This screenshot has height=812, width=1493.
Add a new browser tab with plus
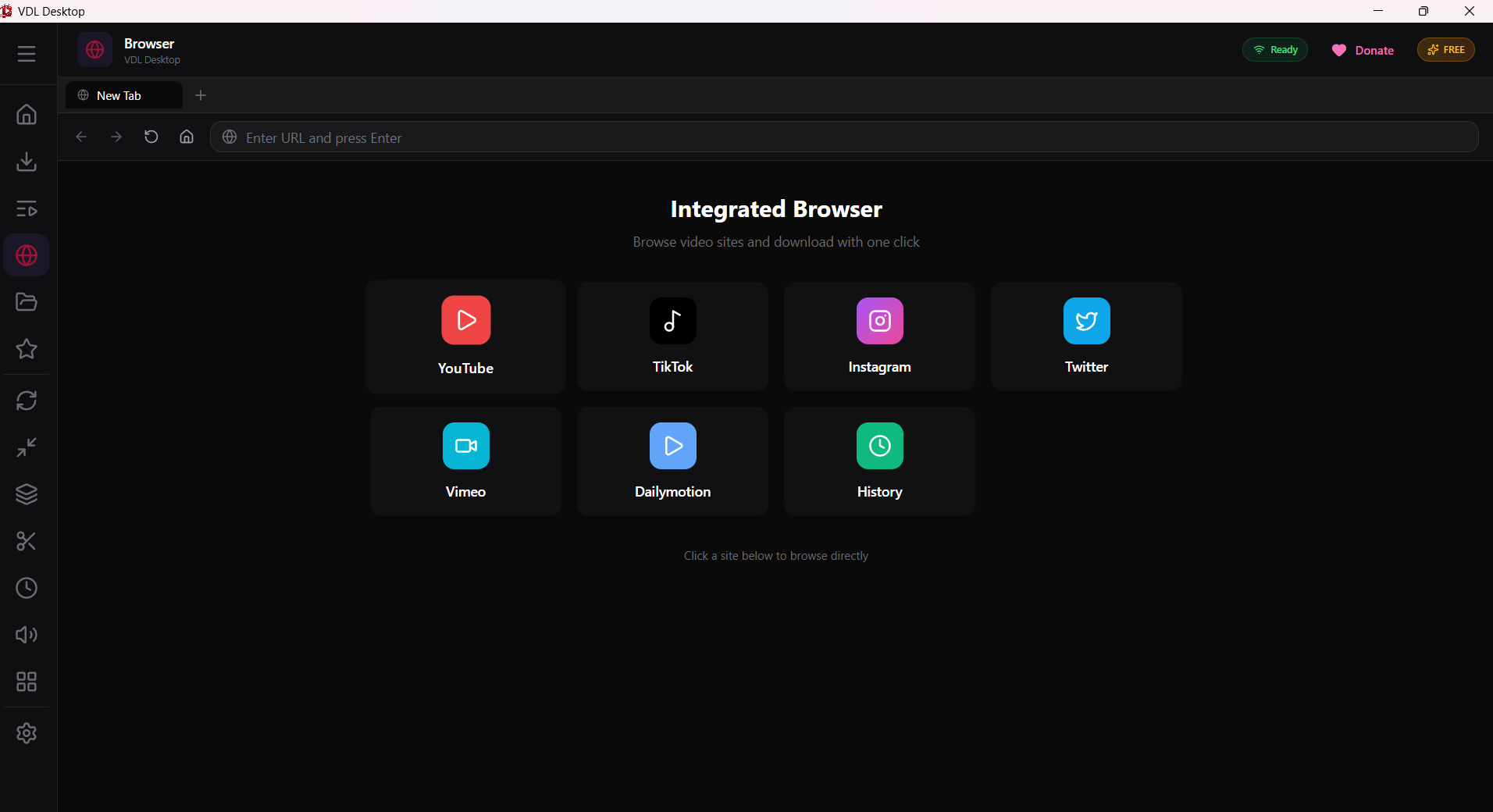[201, 95]
